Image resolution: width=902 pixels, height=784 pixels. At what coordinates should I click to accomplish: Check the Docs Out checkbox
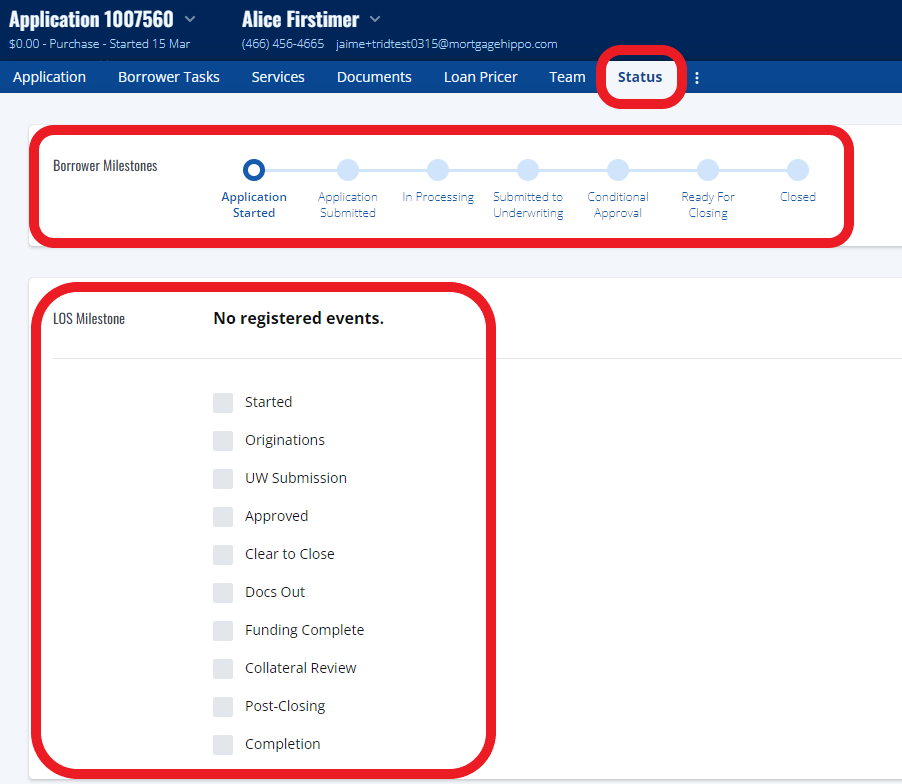point(223,592)
